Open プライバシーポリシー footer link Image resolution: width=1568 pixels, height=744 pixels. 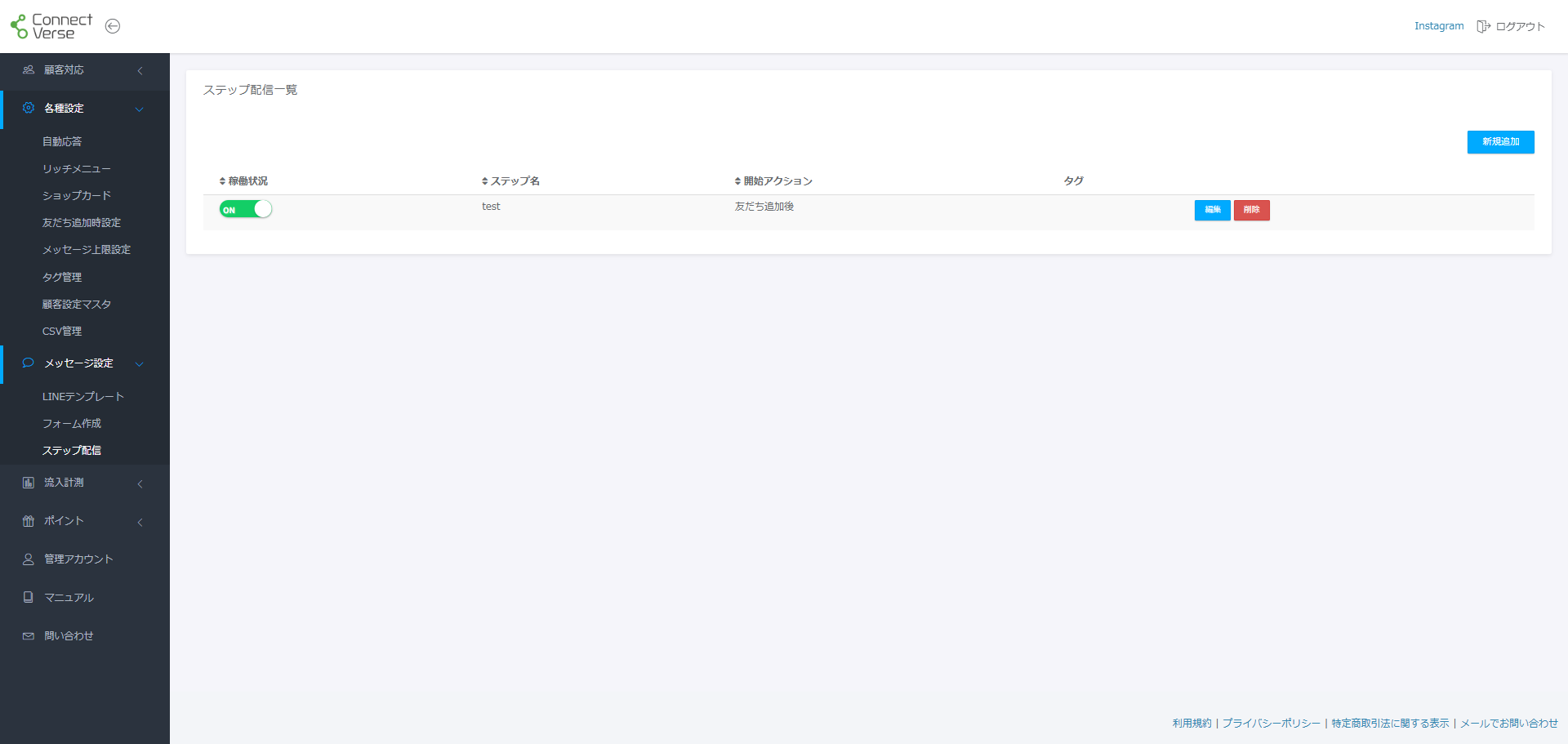click(x=1271, y=724)
